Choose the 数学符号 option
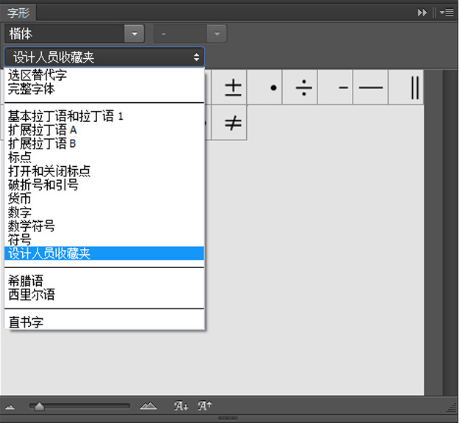This screenshot has height=424, width=461. coord(104,226)
